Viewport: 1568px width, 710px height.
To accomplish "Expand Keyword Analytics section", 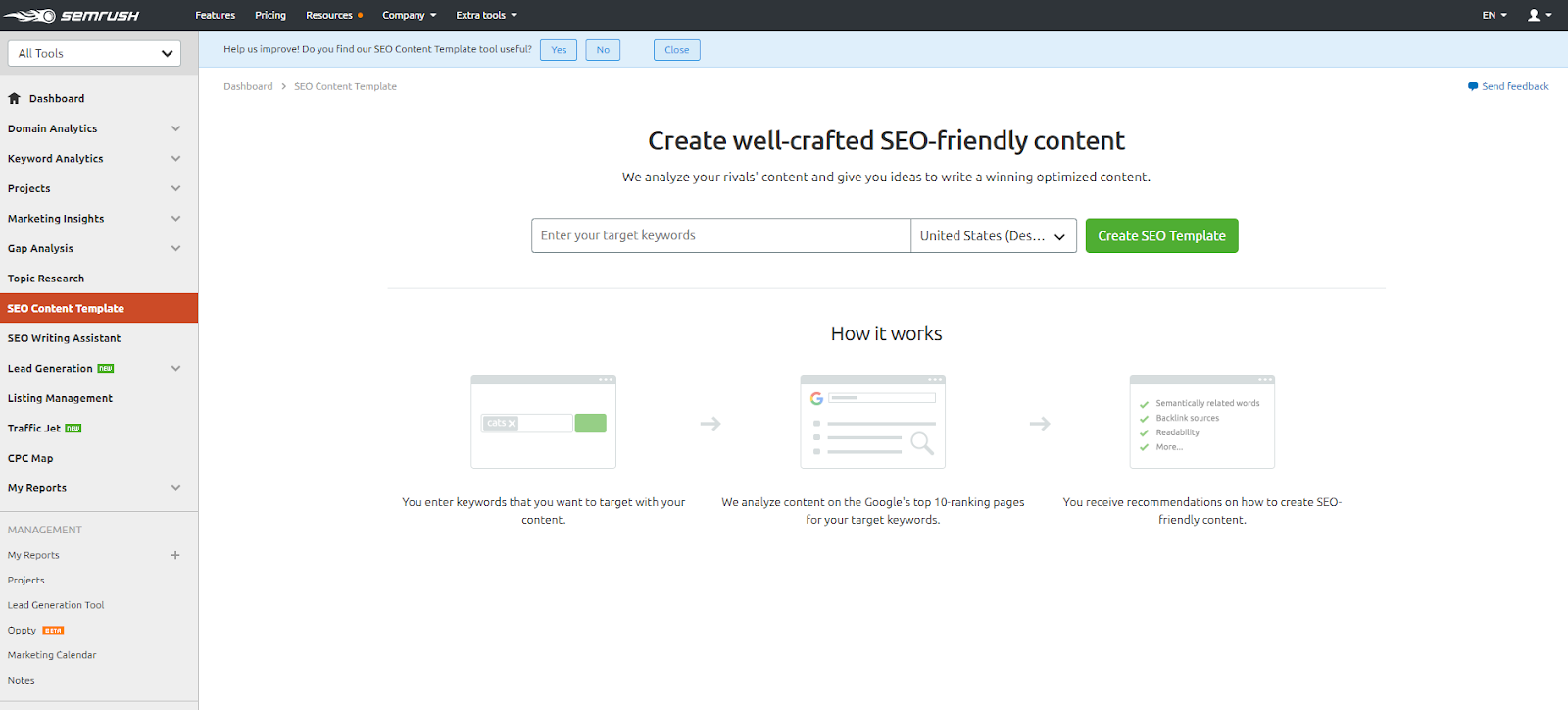I will coord(175,159).
